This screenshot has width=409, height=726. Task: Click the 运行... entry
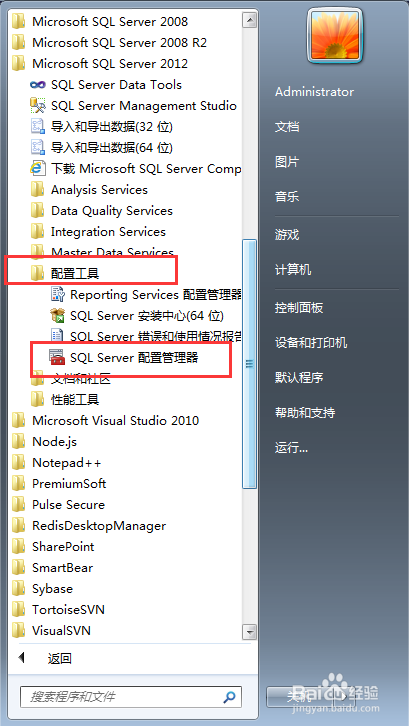coord(291,448)
